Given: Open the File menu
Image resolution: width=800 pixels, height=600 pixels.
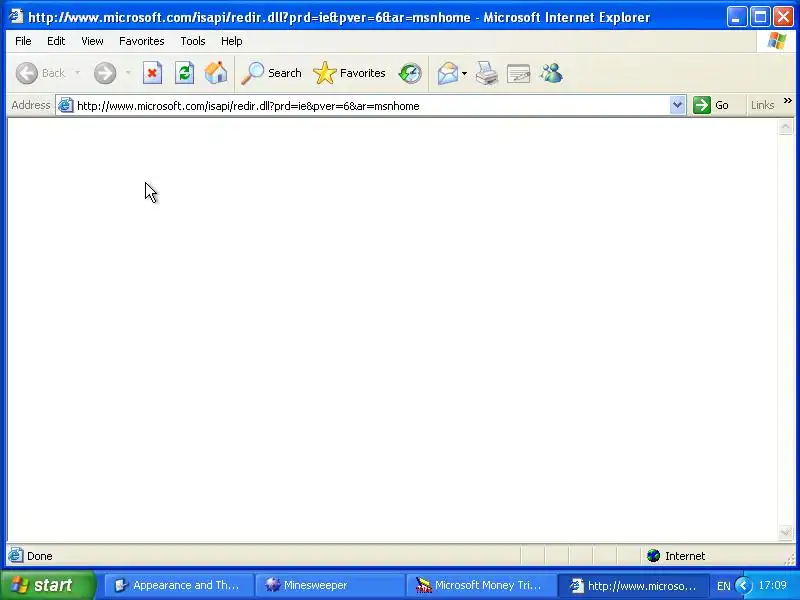Looking at the screenshot, I should (x=23, y=41).
